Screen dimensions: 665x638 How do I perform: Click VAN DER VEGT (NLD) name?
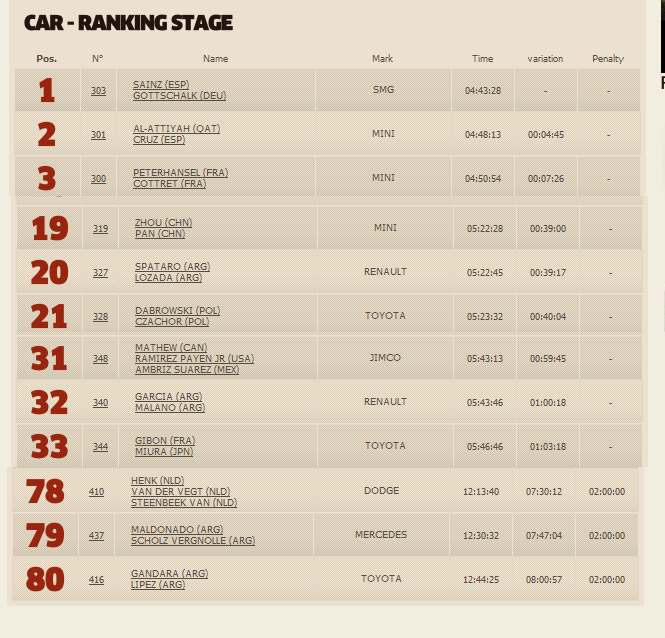click(180, 492)
